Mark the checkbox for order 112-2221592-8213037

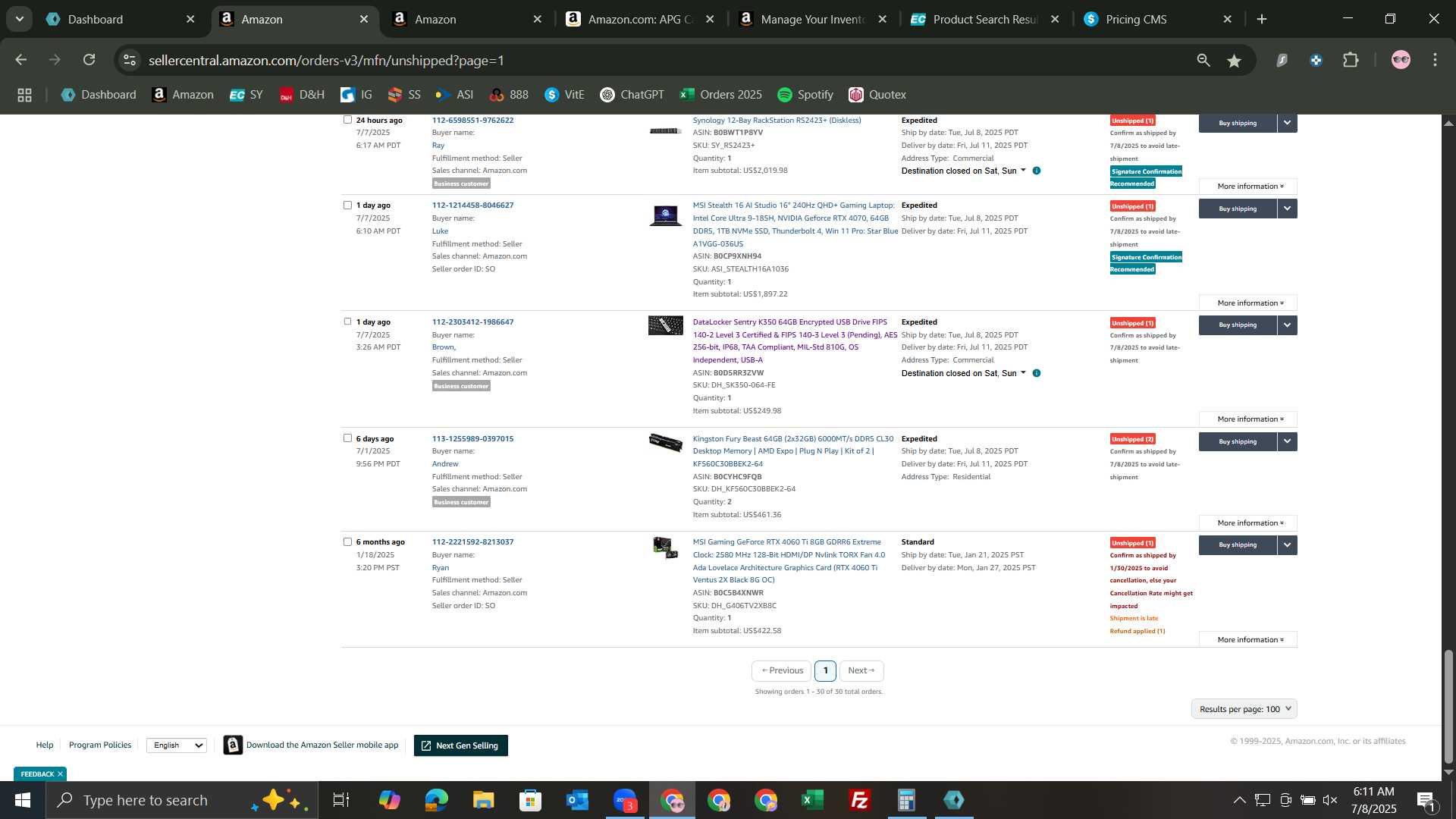[347, 541]
